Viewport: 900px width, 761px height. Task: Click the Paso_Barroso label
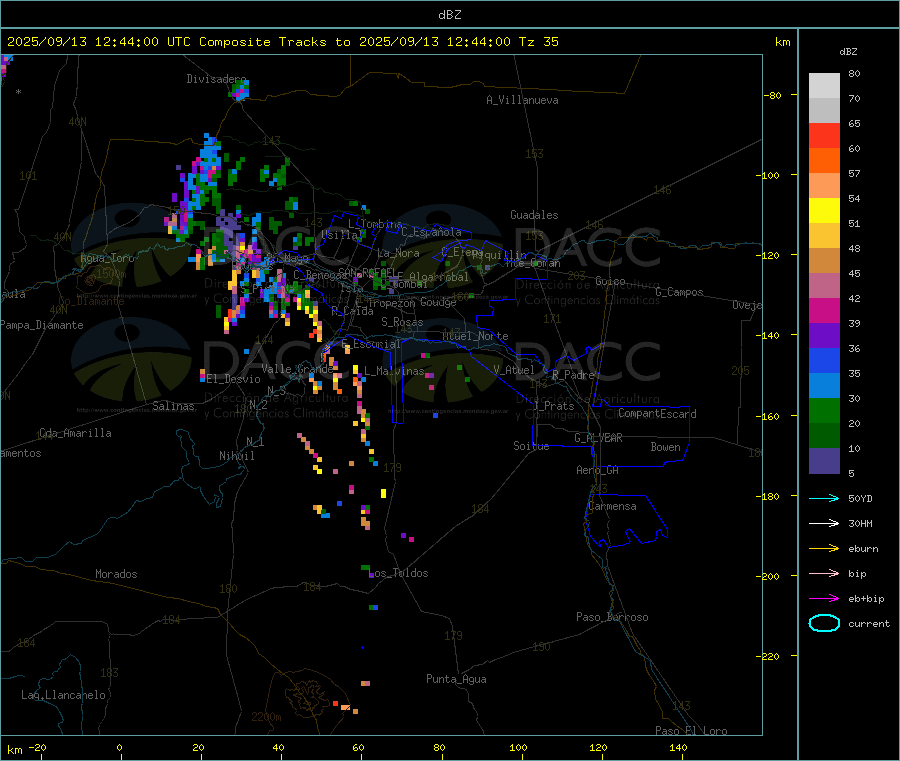coord(612,617)
